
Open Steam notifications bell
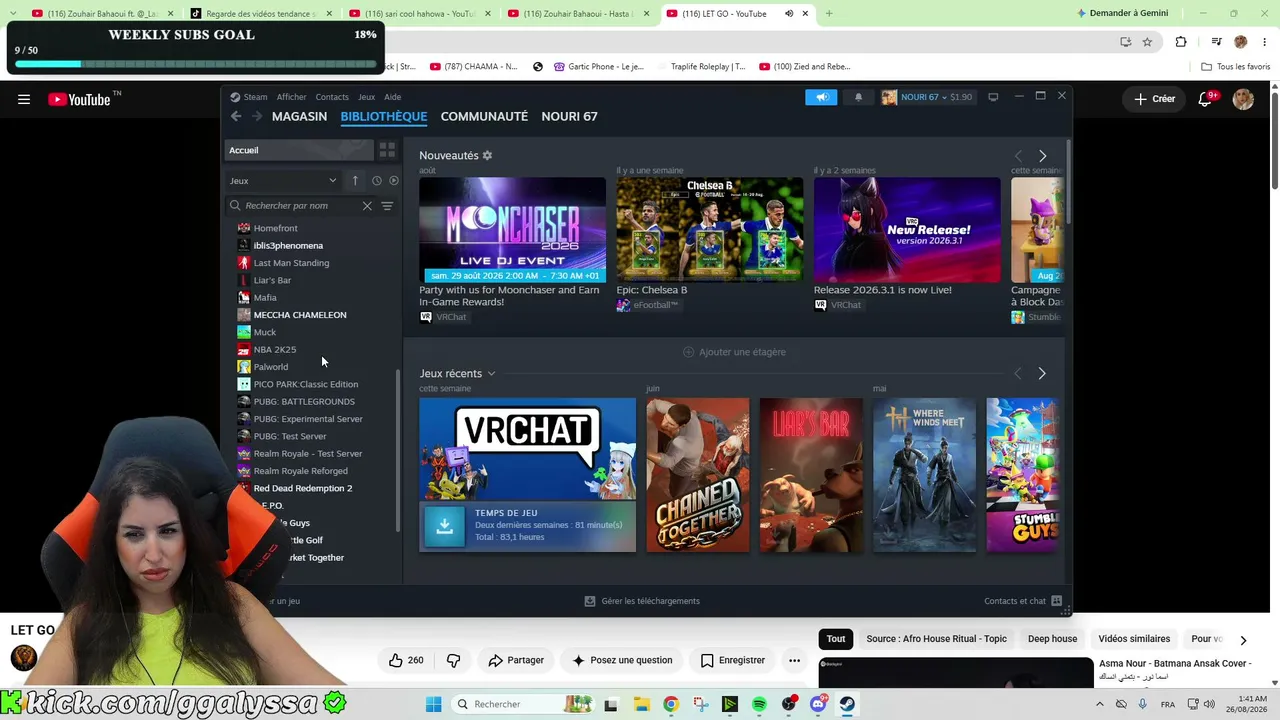(858, 97)
